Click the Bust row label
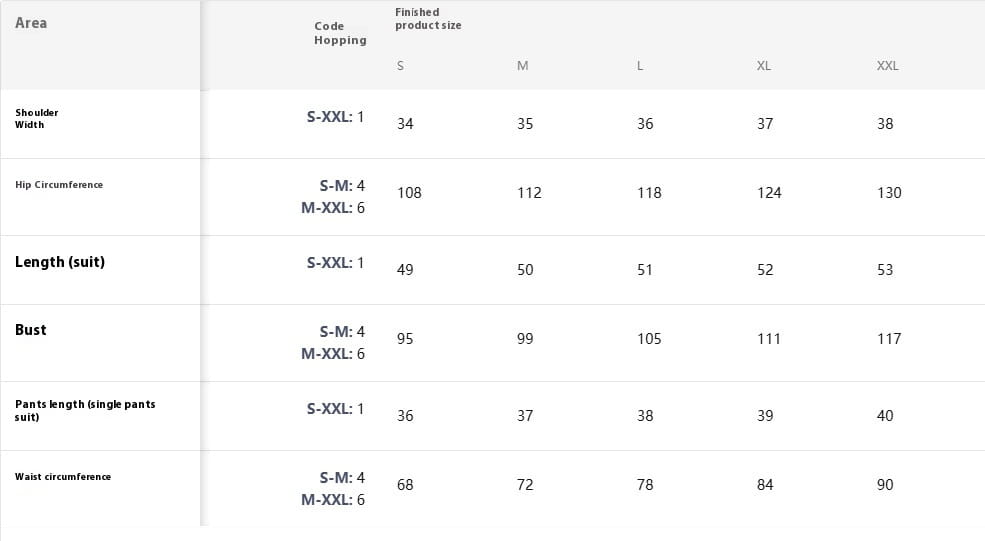The width and height of the screenshot is (985, 541). point(31,330)
